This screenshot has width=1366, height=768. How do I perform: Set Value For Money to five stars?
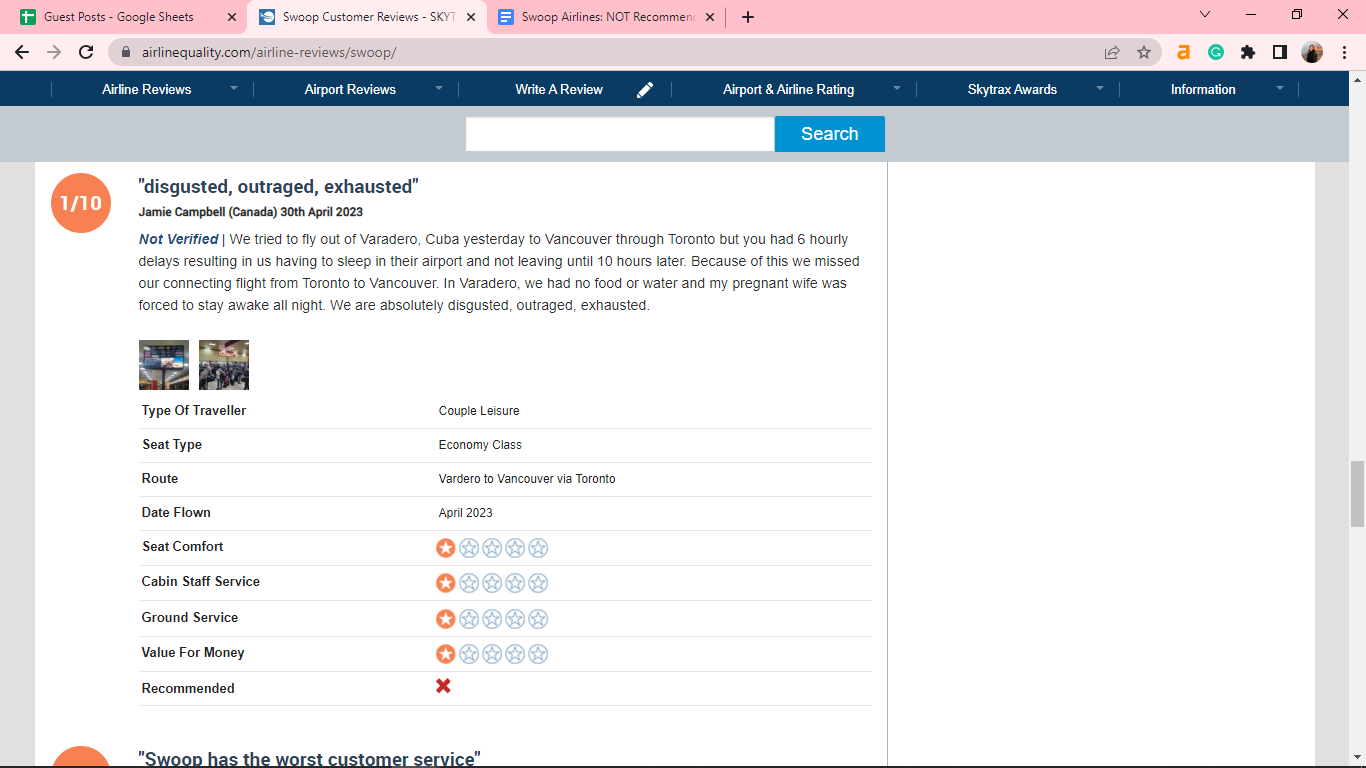click(x=538, y=654)
